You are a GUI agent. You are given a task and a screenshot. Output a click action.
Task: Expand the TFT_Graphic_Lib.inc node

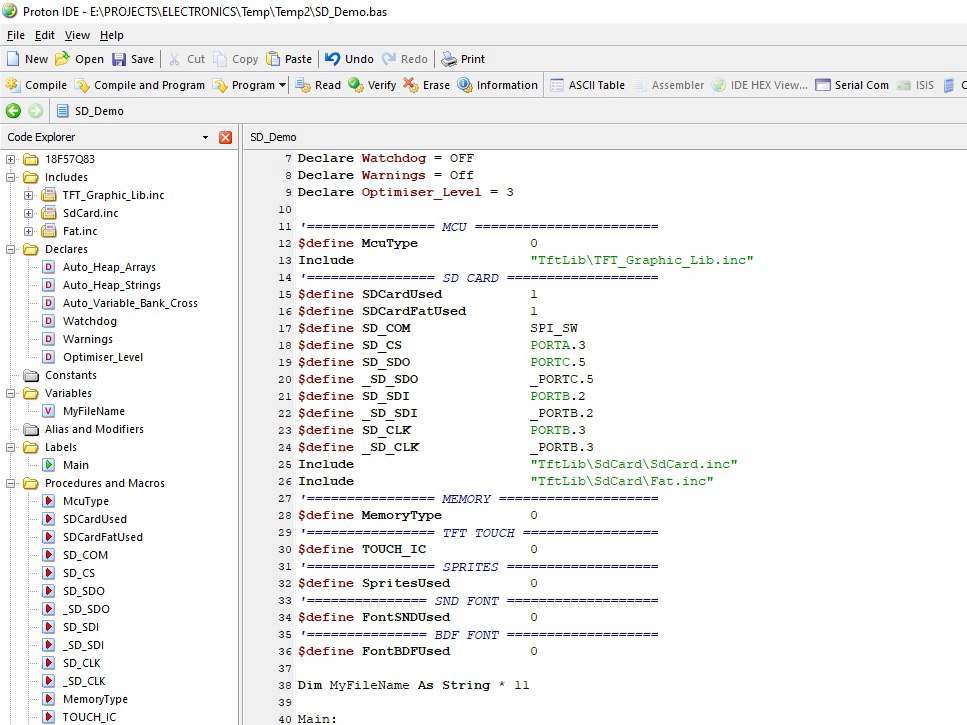click(x=28, y=195)
